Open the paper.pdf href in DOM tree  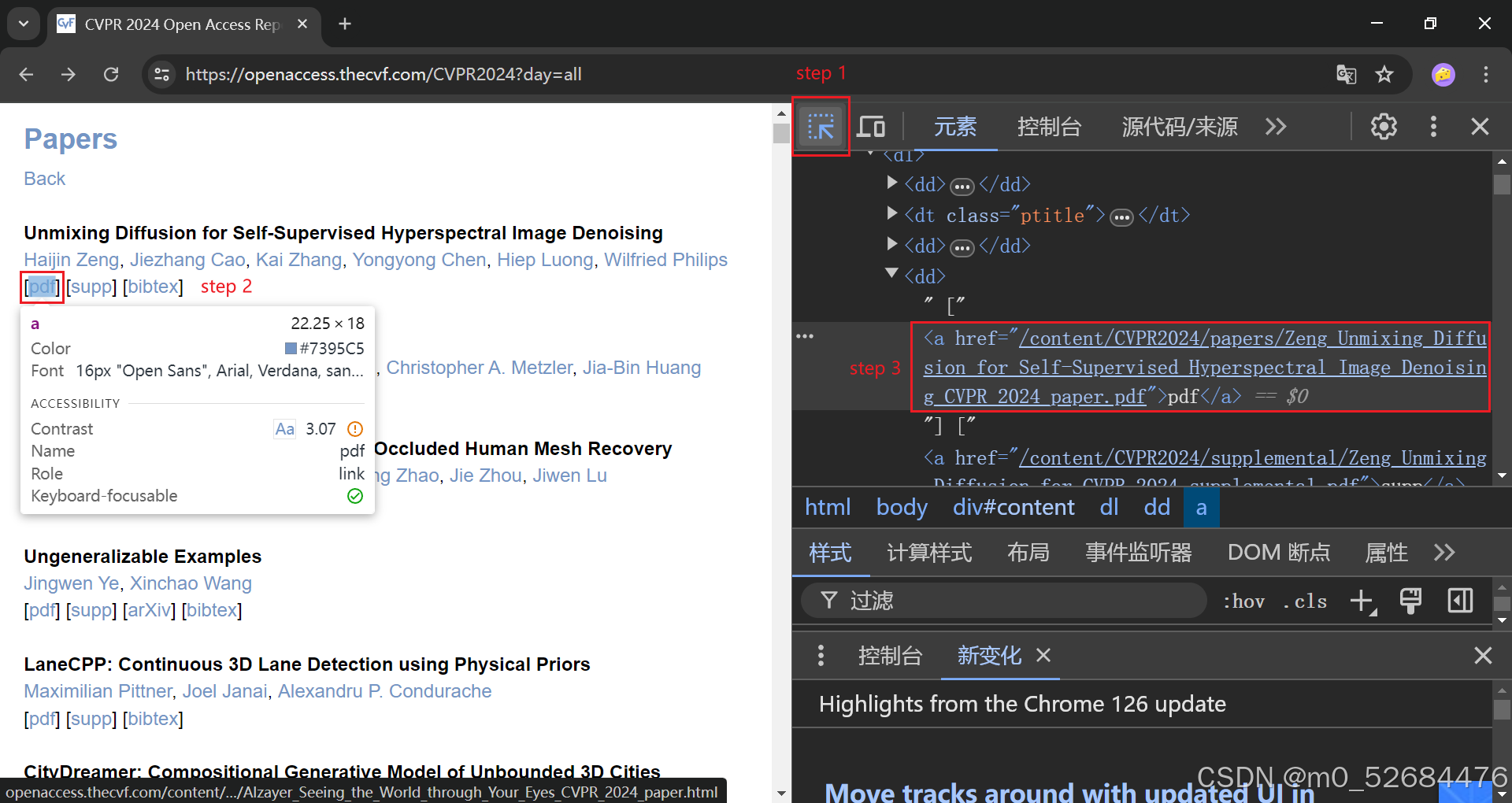click(x=1205, y=368)
